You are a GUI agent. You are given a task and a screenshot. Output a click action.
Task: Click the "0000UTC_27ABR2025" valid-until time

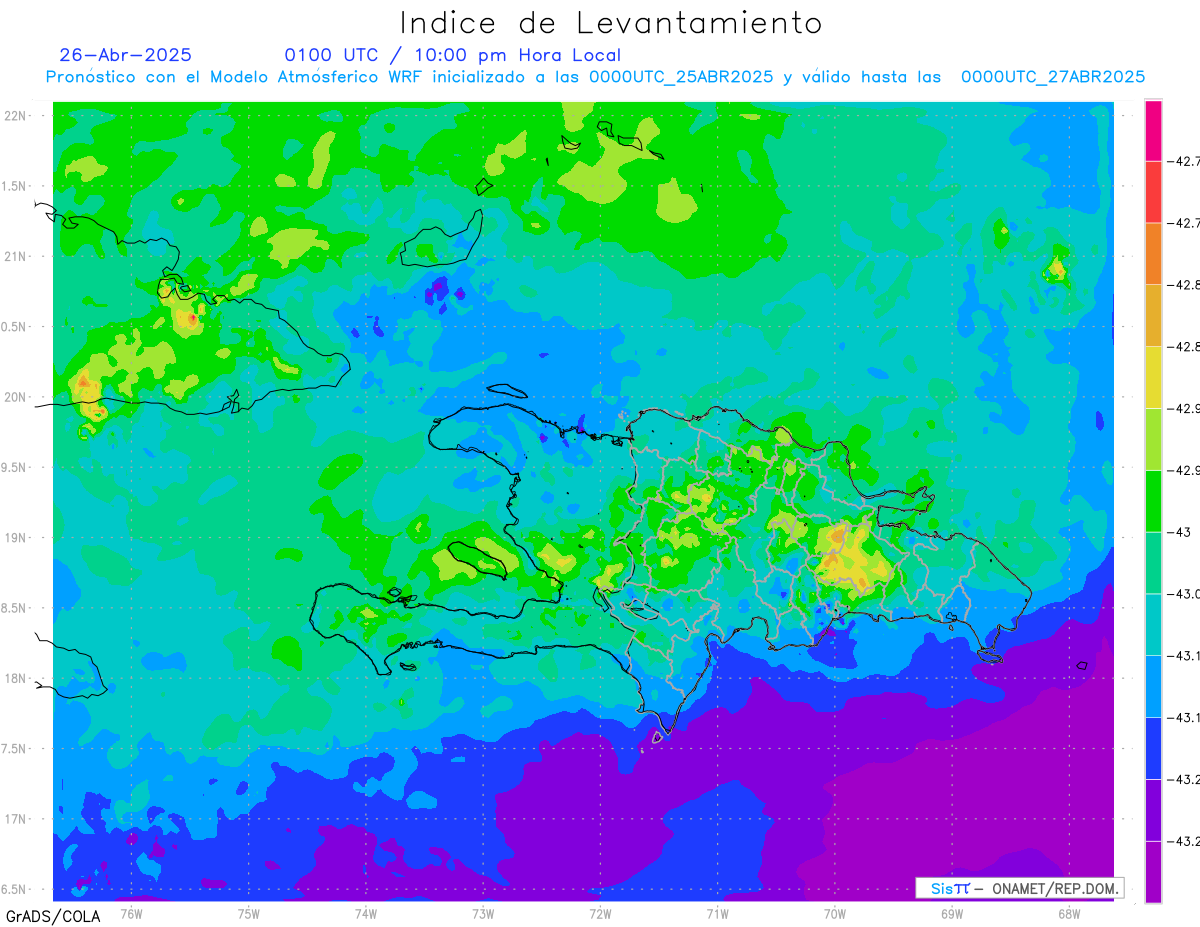1053,77
